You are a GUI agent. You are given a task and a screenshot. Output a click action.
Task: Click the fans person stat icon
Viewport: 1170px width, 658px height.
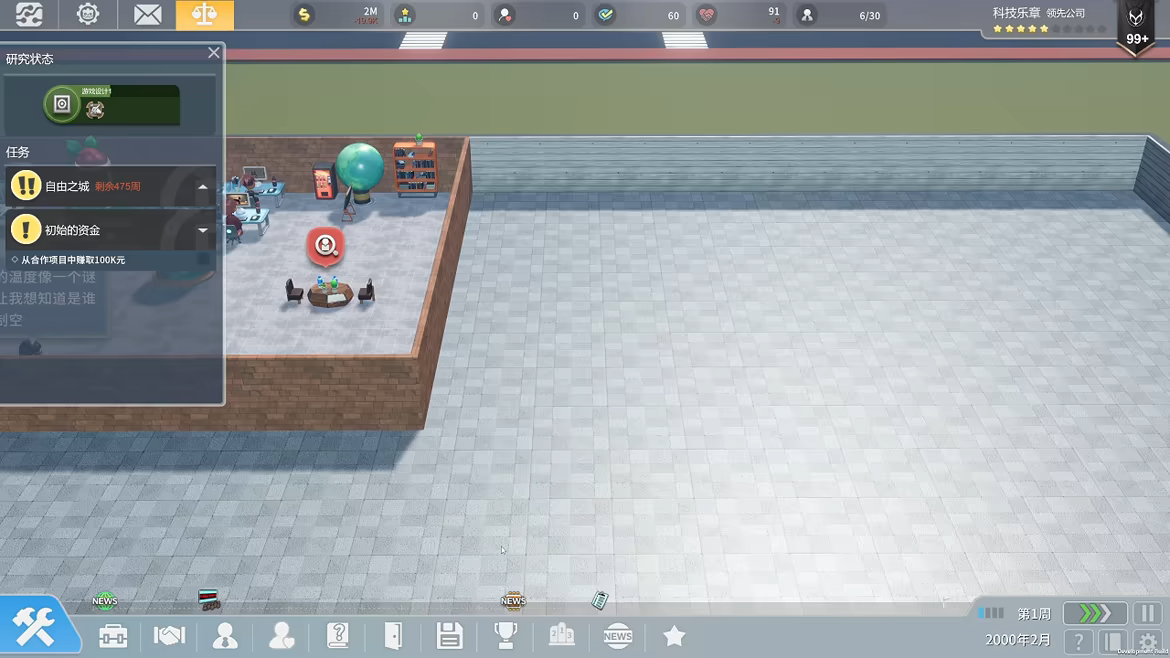tap(505, 15)
